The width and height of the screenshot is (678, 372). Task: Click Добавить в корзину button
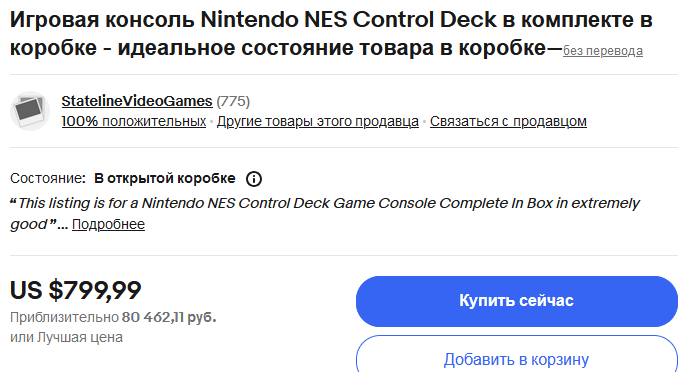coord(517,359)
